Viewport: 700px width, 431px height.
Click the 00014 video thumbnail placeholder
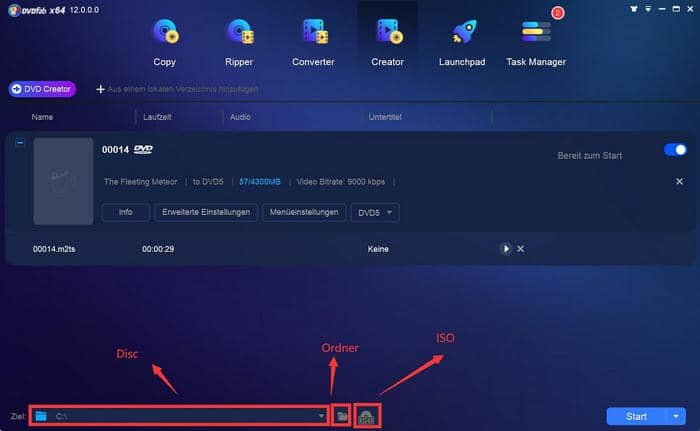pyautogui.click(x=63, y=181)
